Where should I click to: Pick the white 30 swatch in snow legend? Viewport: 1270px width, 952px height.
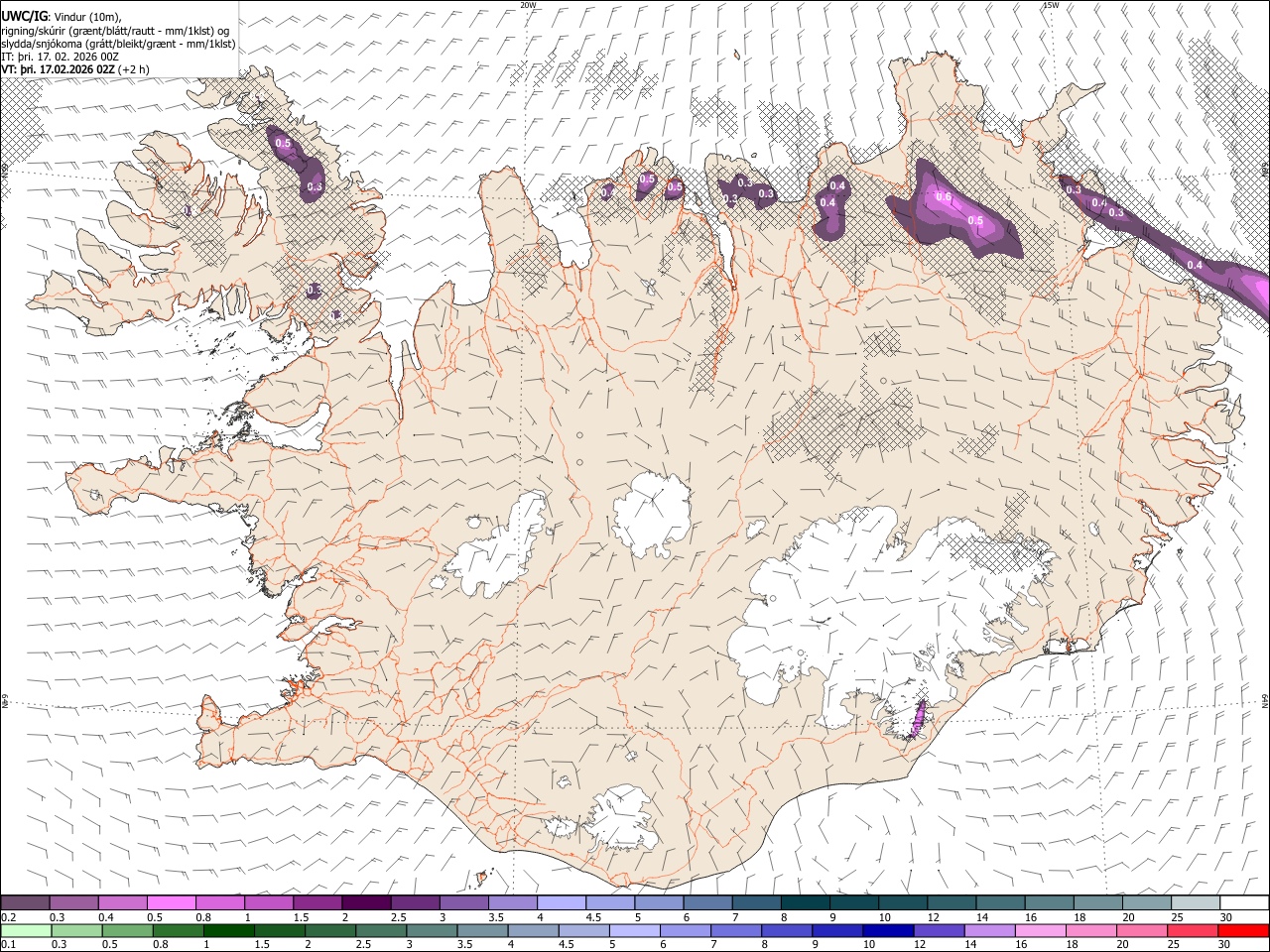(x=1244, y=902)
